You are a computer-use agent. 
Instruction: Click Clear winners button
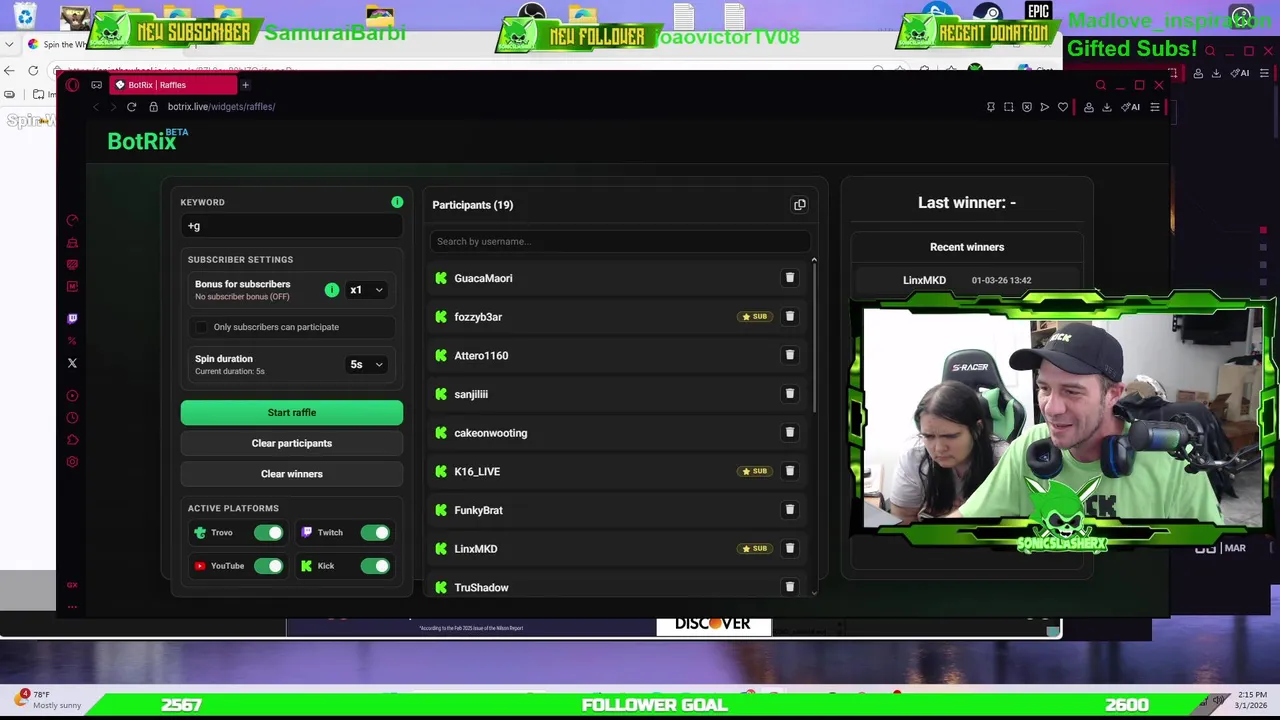[x=292, y=474]
